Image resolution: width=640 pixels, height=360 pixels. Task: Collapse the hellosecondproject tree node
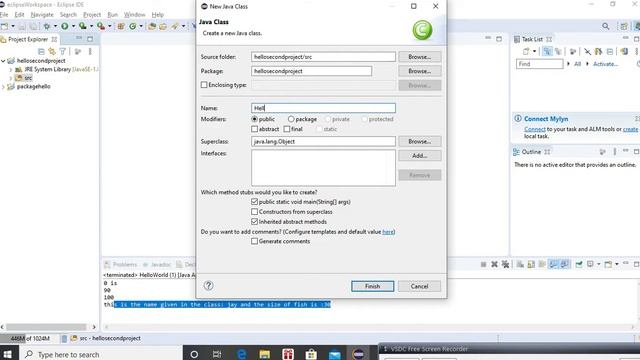(3, 61)
